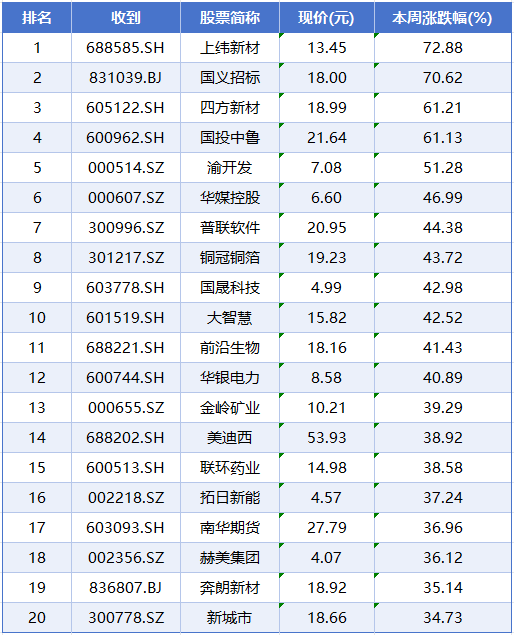This screenshot has width=514, height=635.
Task: Select the 大智慧 row name
Action: pyautogui.click(x=230, y=318)
